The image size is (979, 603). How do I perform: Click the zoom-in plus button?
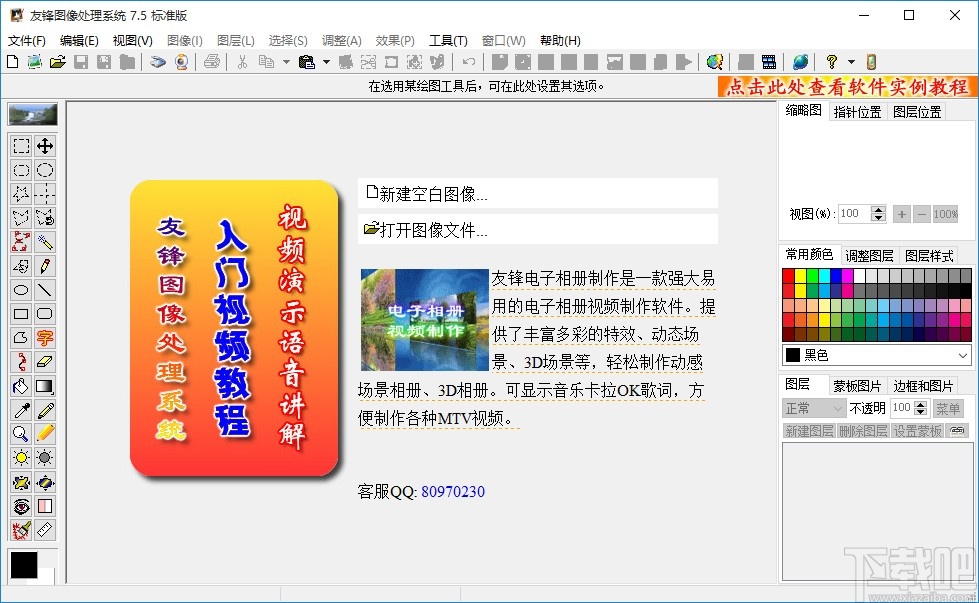[x=902, y=215]
